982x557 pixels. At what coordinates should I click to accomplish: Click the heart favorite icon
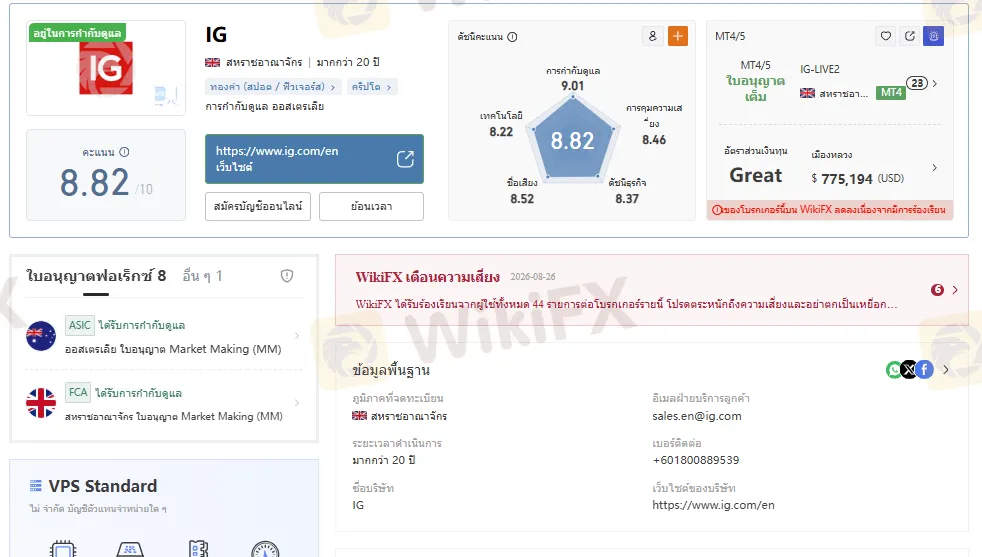click(x=886, y=36)
